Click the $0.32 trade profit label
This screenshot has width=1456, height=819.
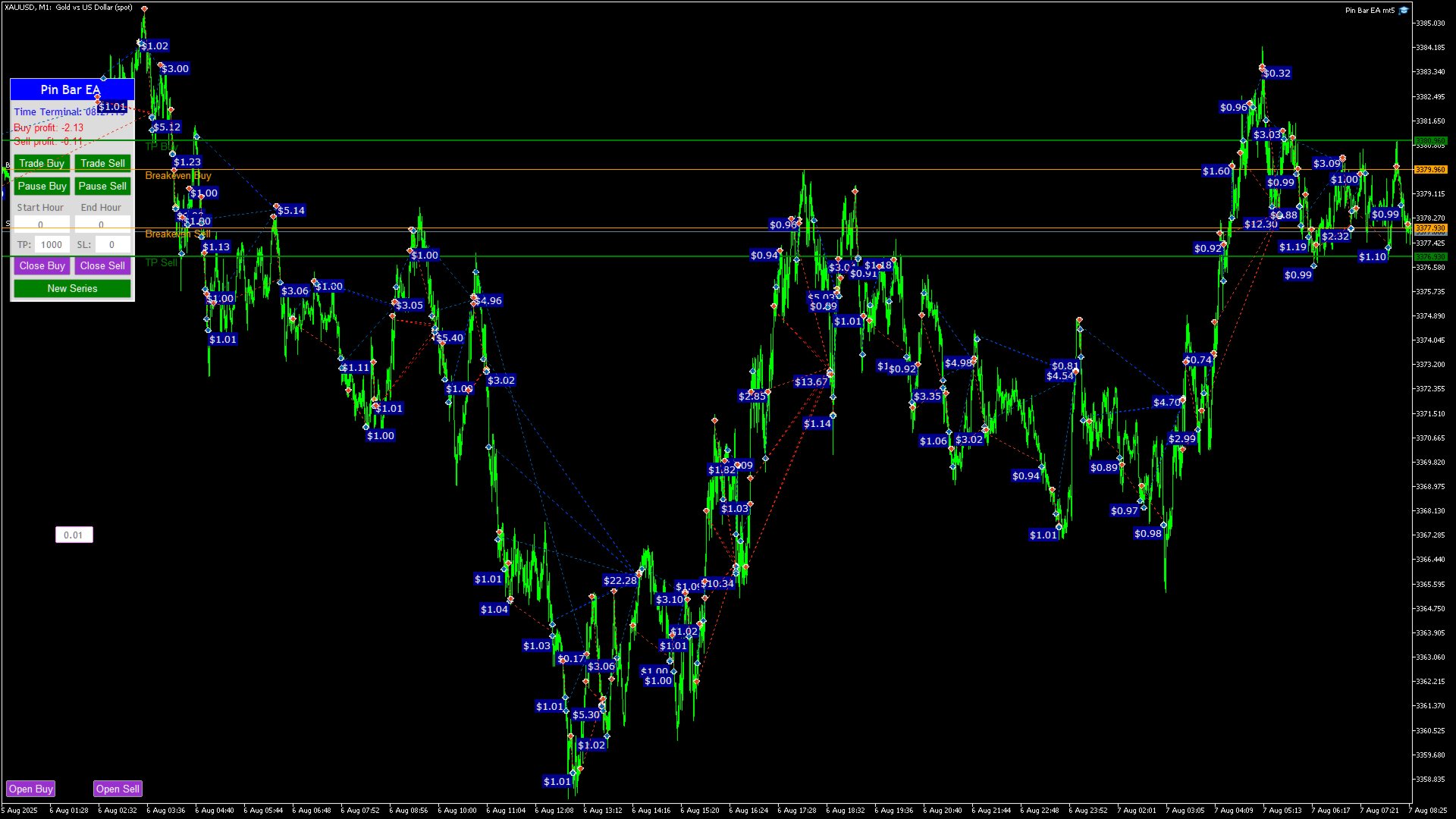[x=1277, y=74]
